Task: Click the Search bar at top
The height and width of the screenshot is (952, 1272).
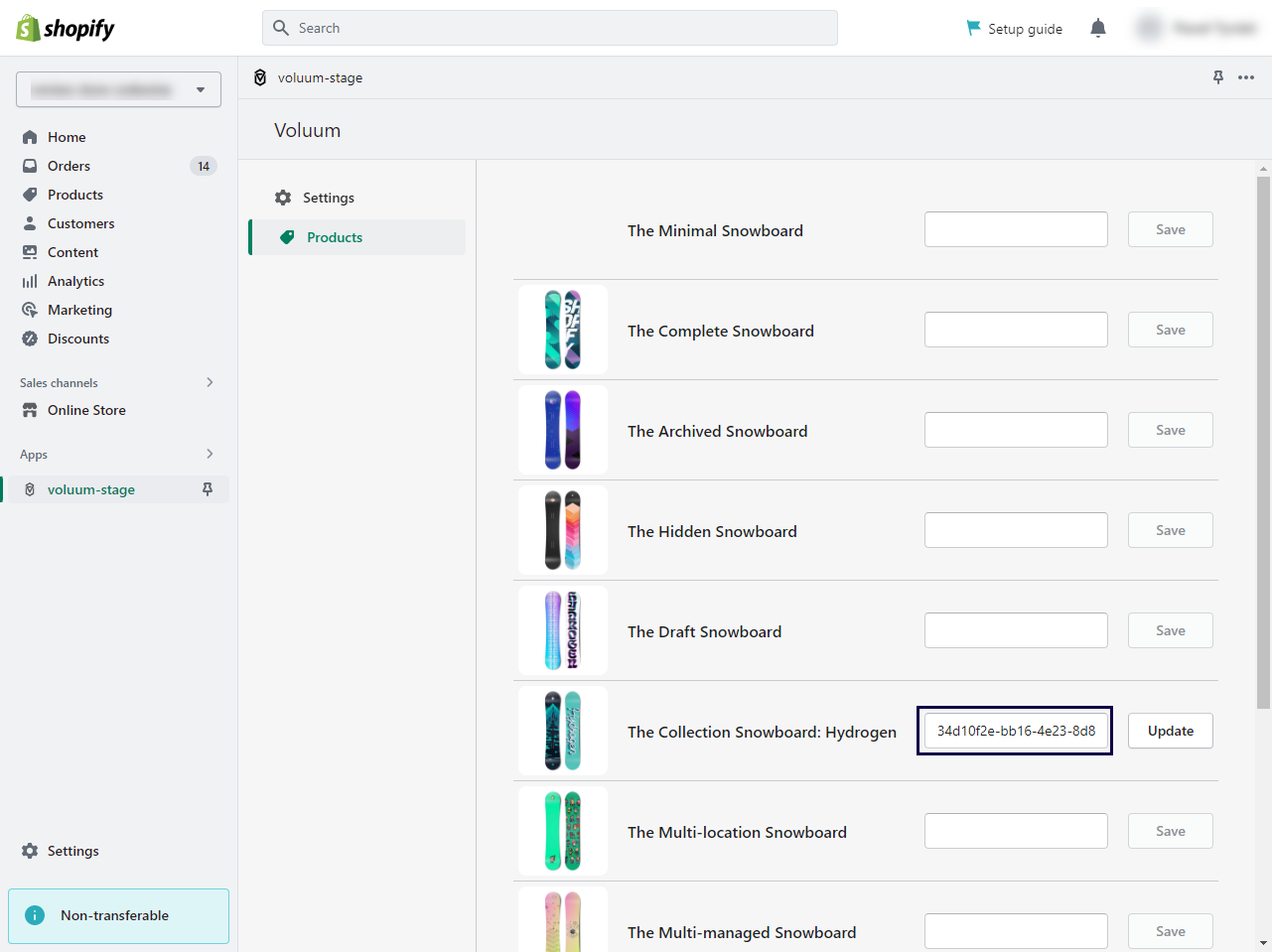Action: pyautogui.click(x=549, y=28)
